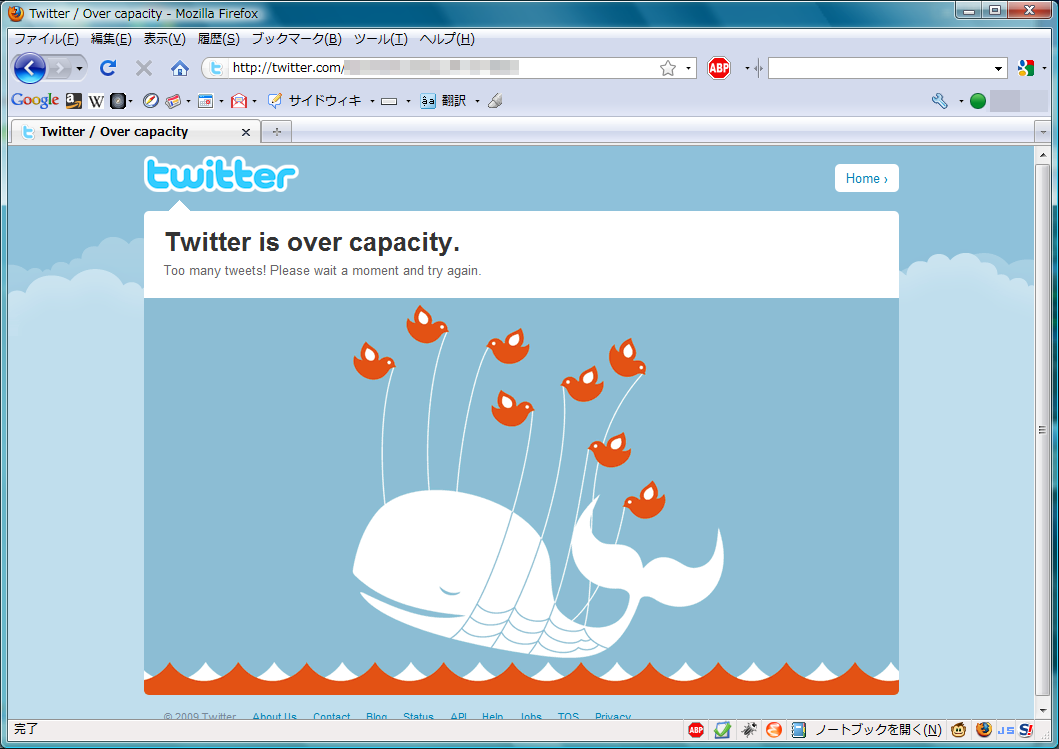The image size is (1059, 749).
Task: Click the vertical scrollbar thumb
Action: pos(1042,430)
